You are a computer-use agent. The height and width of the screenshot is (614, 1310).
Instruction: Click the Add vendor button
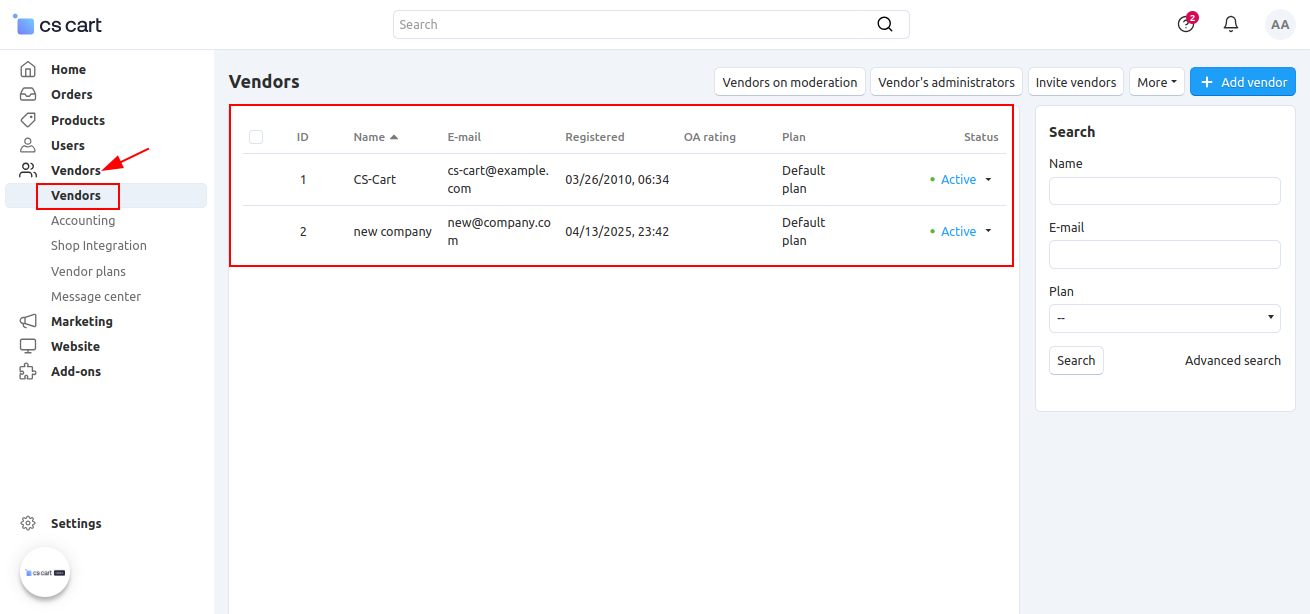(1243, 82)
